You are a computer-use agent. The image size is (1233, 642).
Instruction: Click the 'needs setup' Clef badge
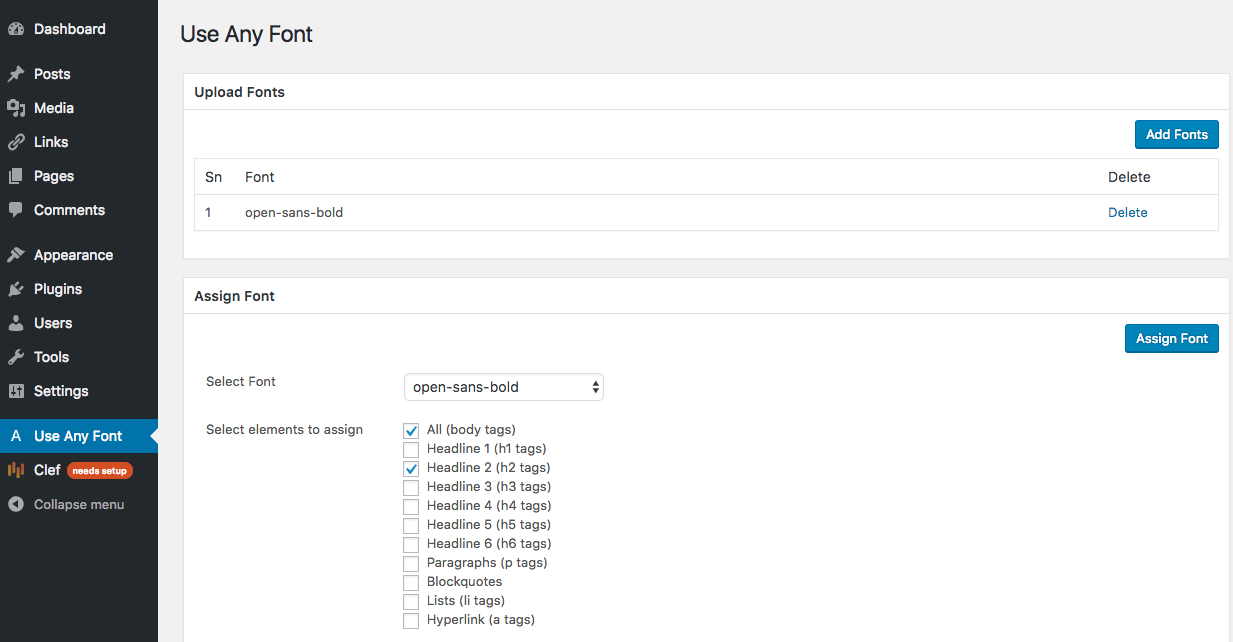pos(99,471)
